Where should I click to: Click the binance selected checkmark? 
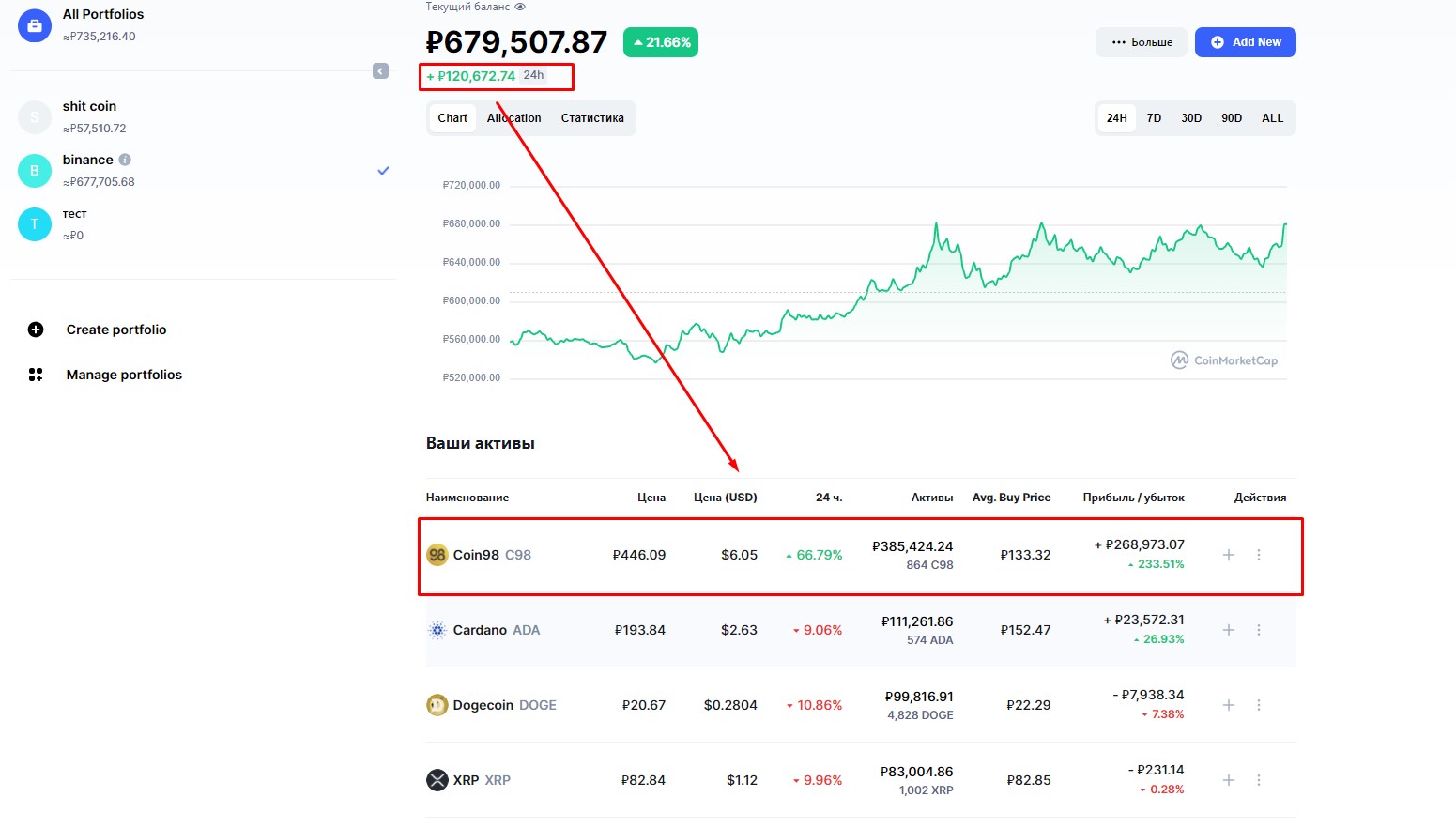(x=383, y=171)
